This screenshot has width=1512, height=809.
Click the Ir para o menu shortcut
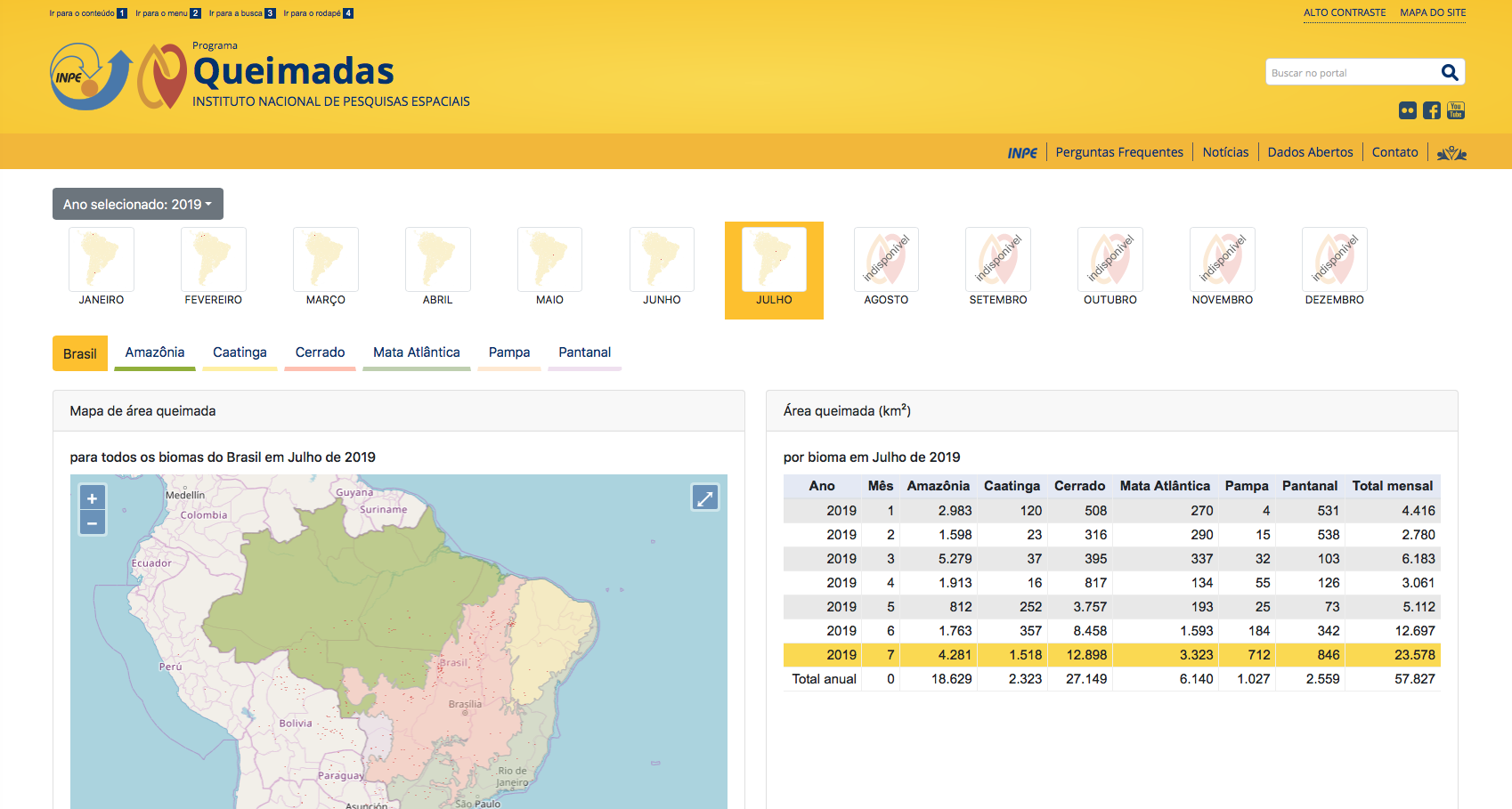point(168,13)
